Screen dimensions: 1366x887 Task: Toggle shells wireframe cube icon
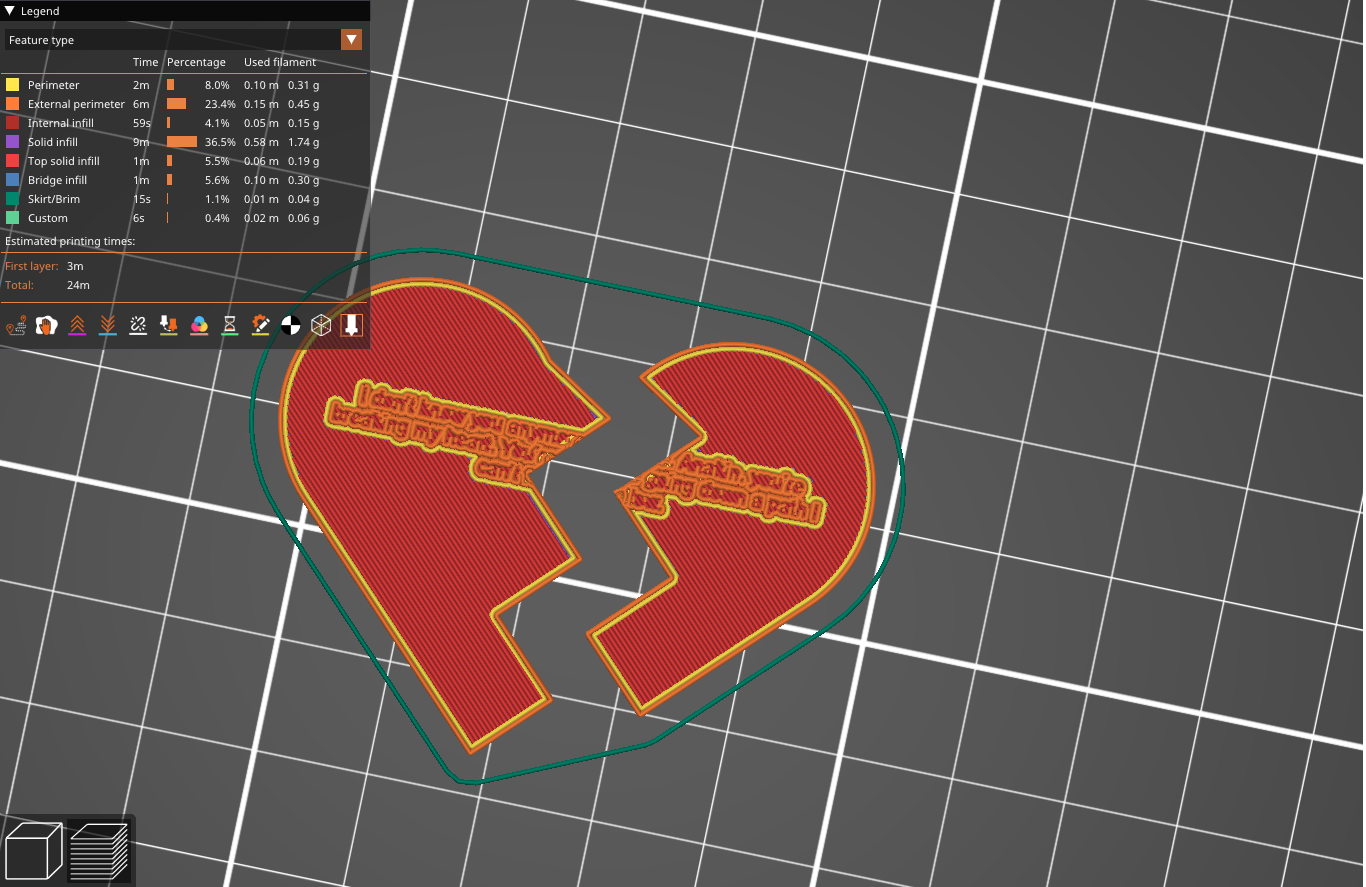321,325
